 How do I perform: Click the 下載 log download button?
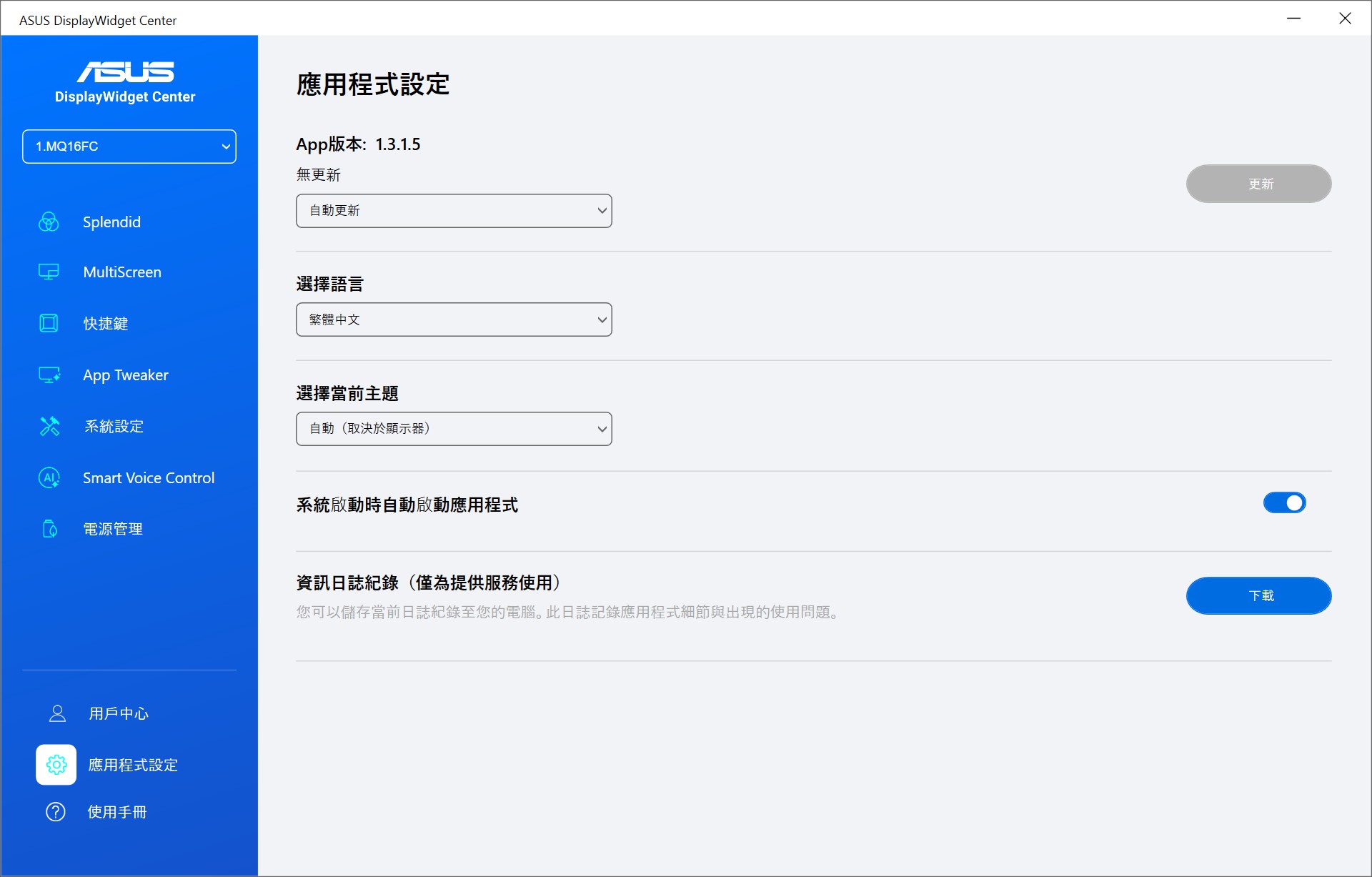[1258, 595]
